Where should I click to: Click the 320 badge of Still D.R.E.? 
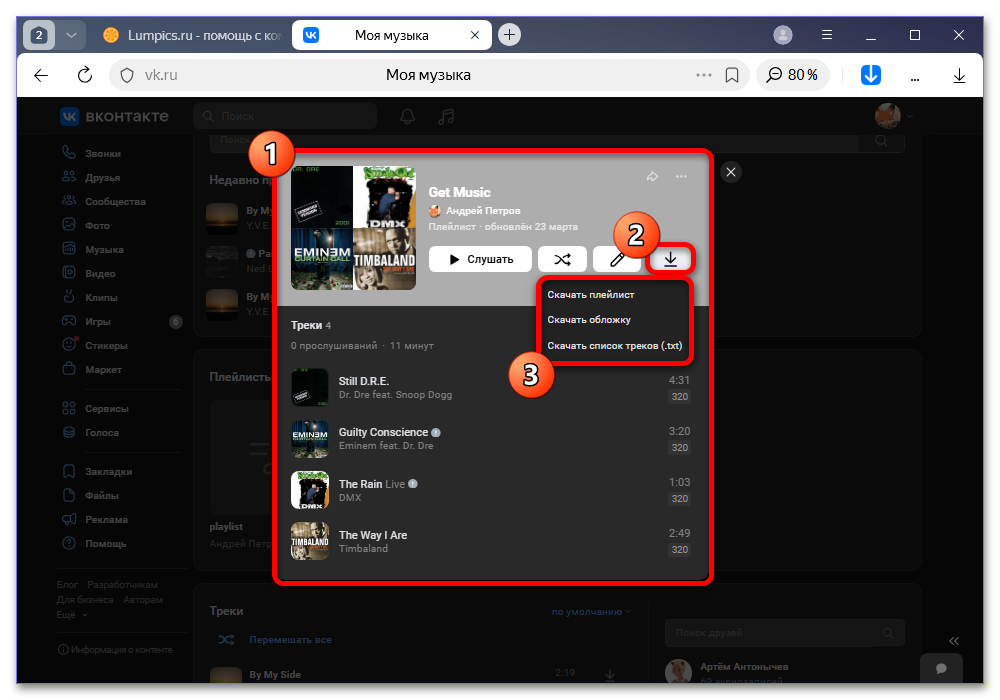[680, 397]
